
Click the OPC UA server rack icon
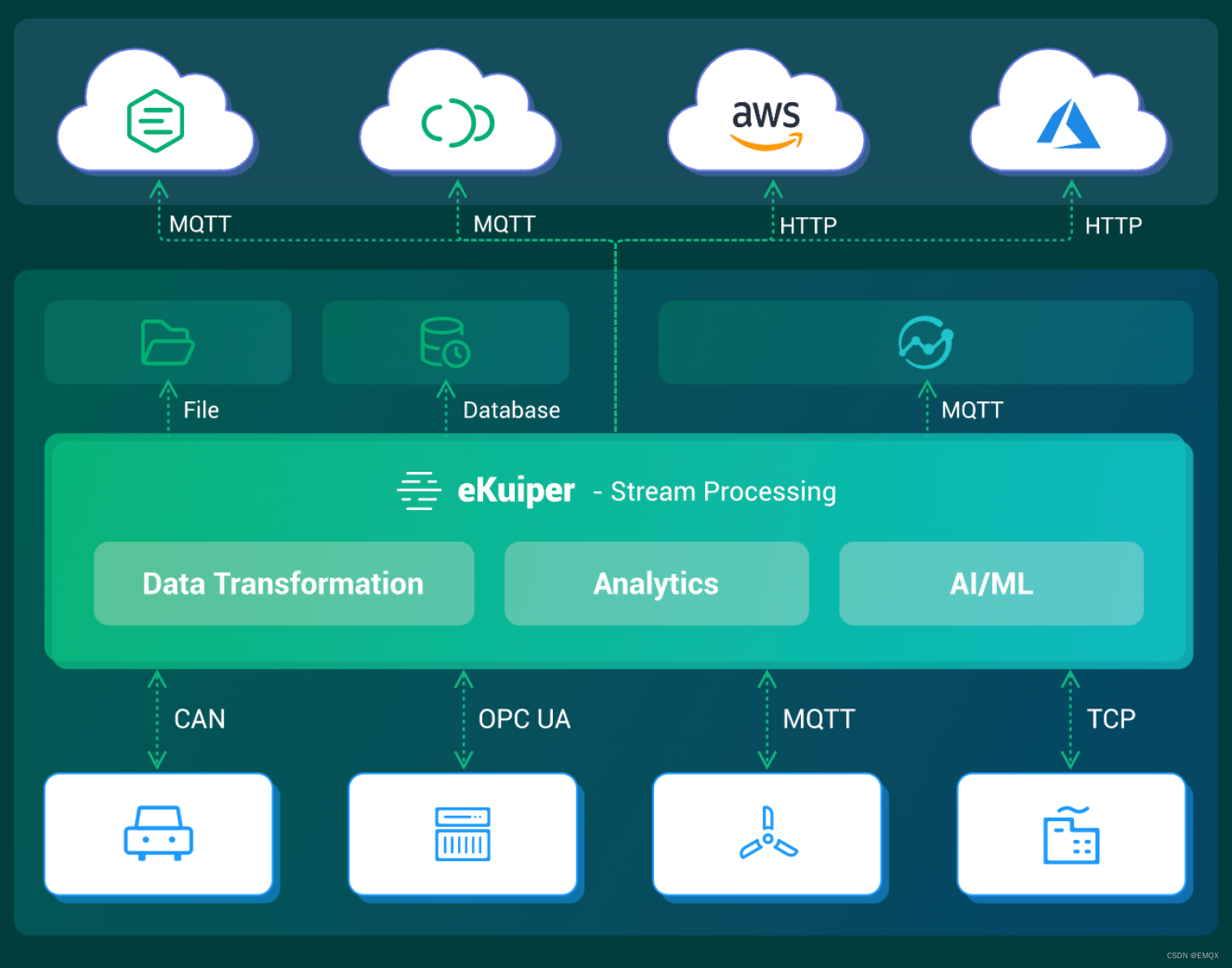click(x=463, y=833)
